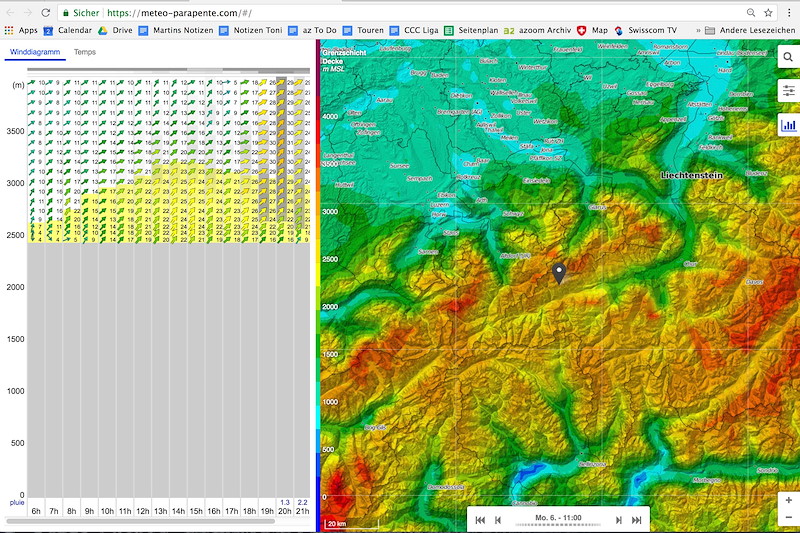Open the layer settings sliders icon

788,91
